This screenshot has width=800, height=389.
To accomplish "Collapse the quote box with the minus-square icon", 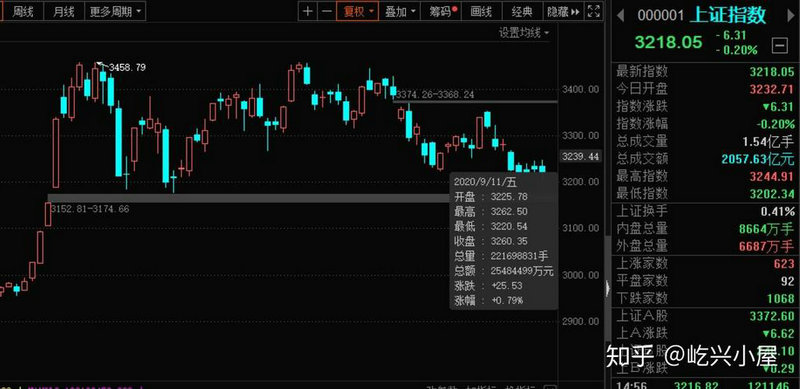I will pyautogui.click(x=780, y=46).
